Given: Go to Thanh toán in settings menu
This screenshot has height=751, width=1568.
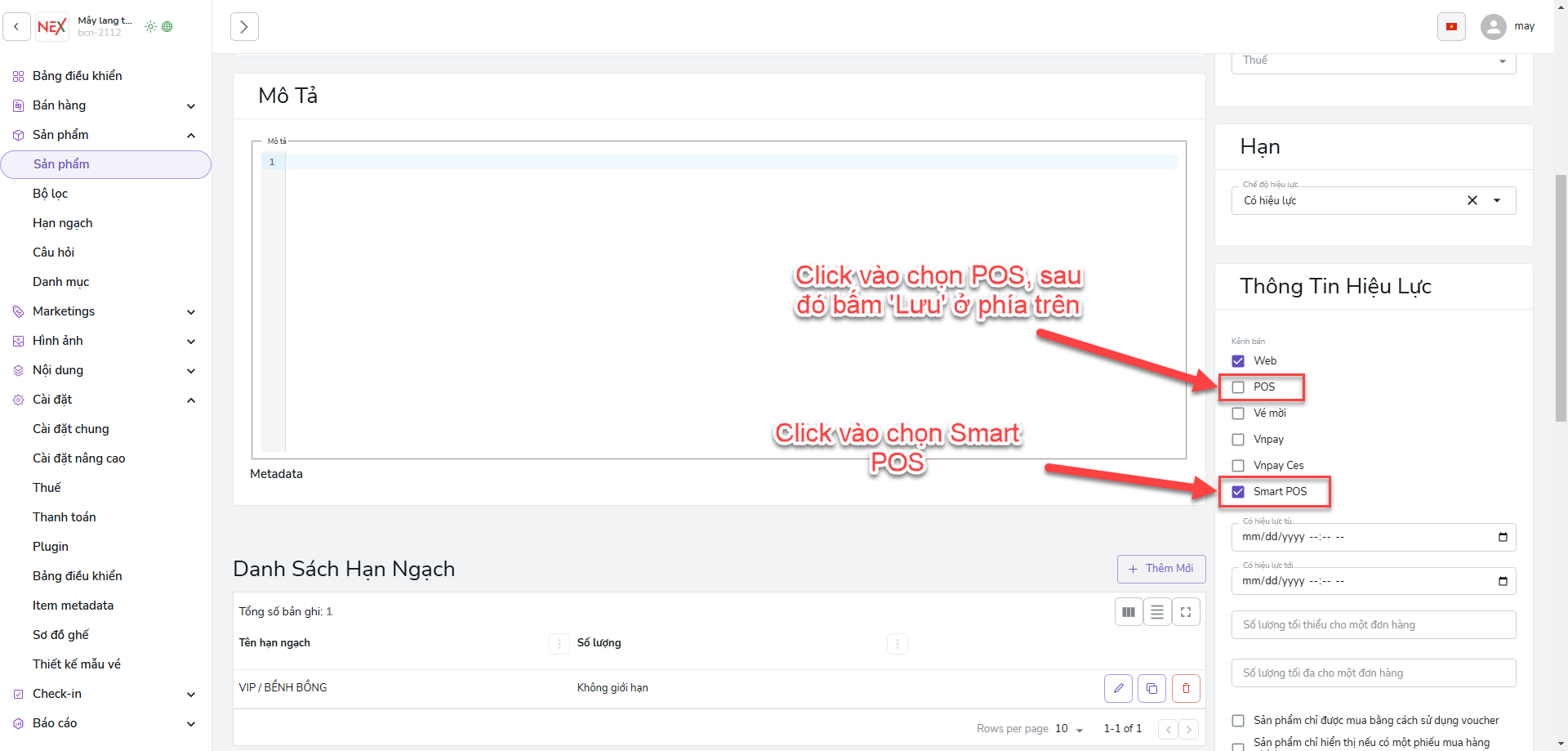Looking at the screenshot, I should pos(65,517).
